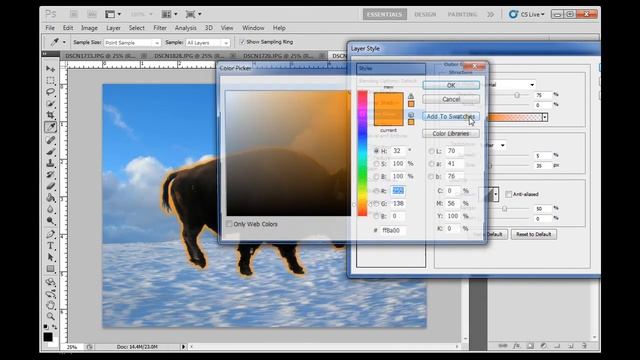
Task: Click Add To Swatches button
Action: (451, 116)
